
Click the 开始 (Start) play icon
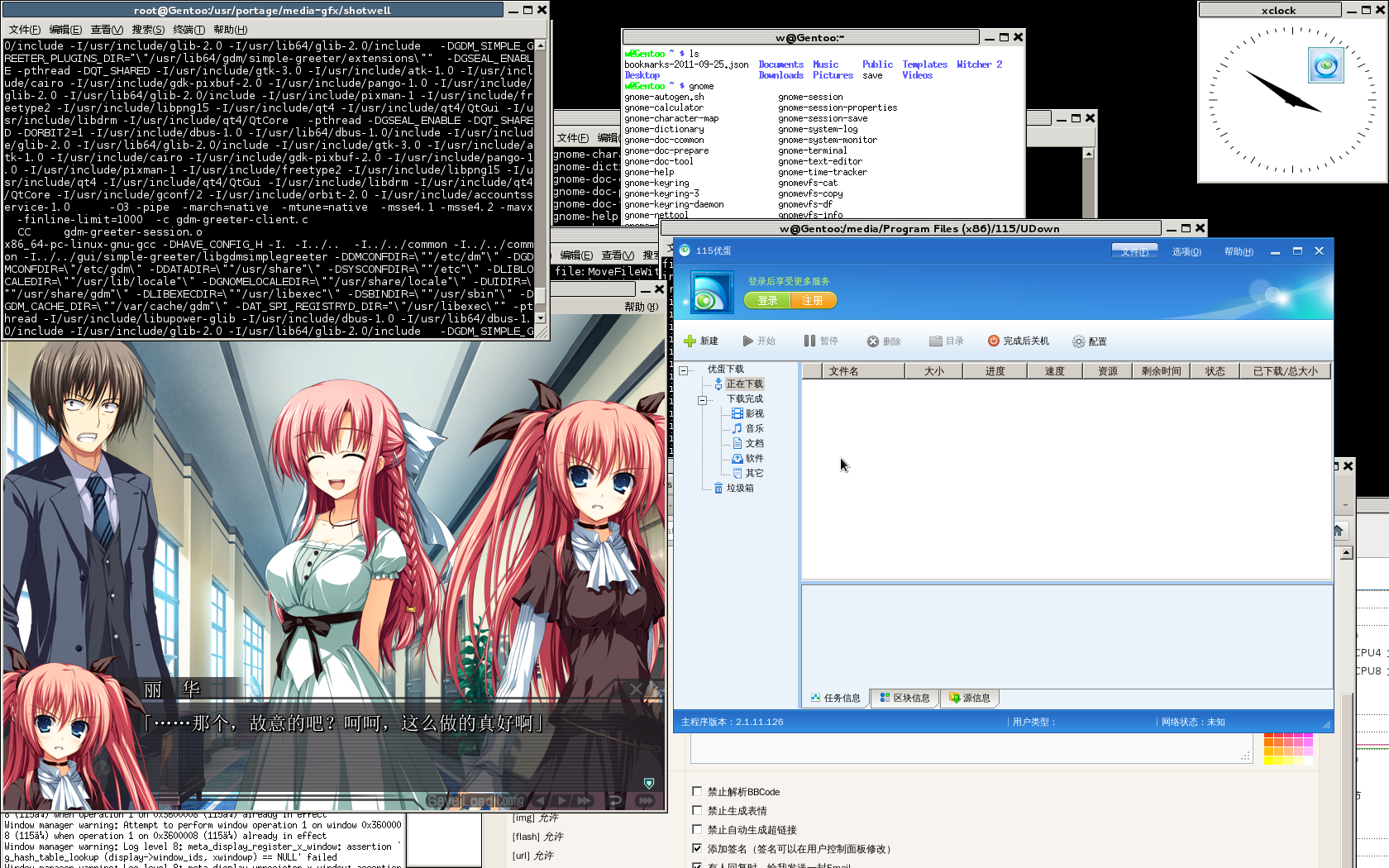[748, 341]
